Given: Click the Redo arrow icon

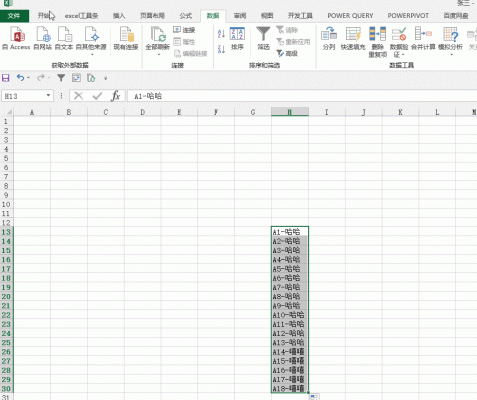Looking at the screenshot, I should [x=41, y=78].
